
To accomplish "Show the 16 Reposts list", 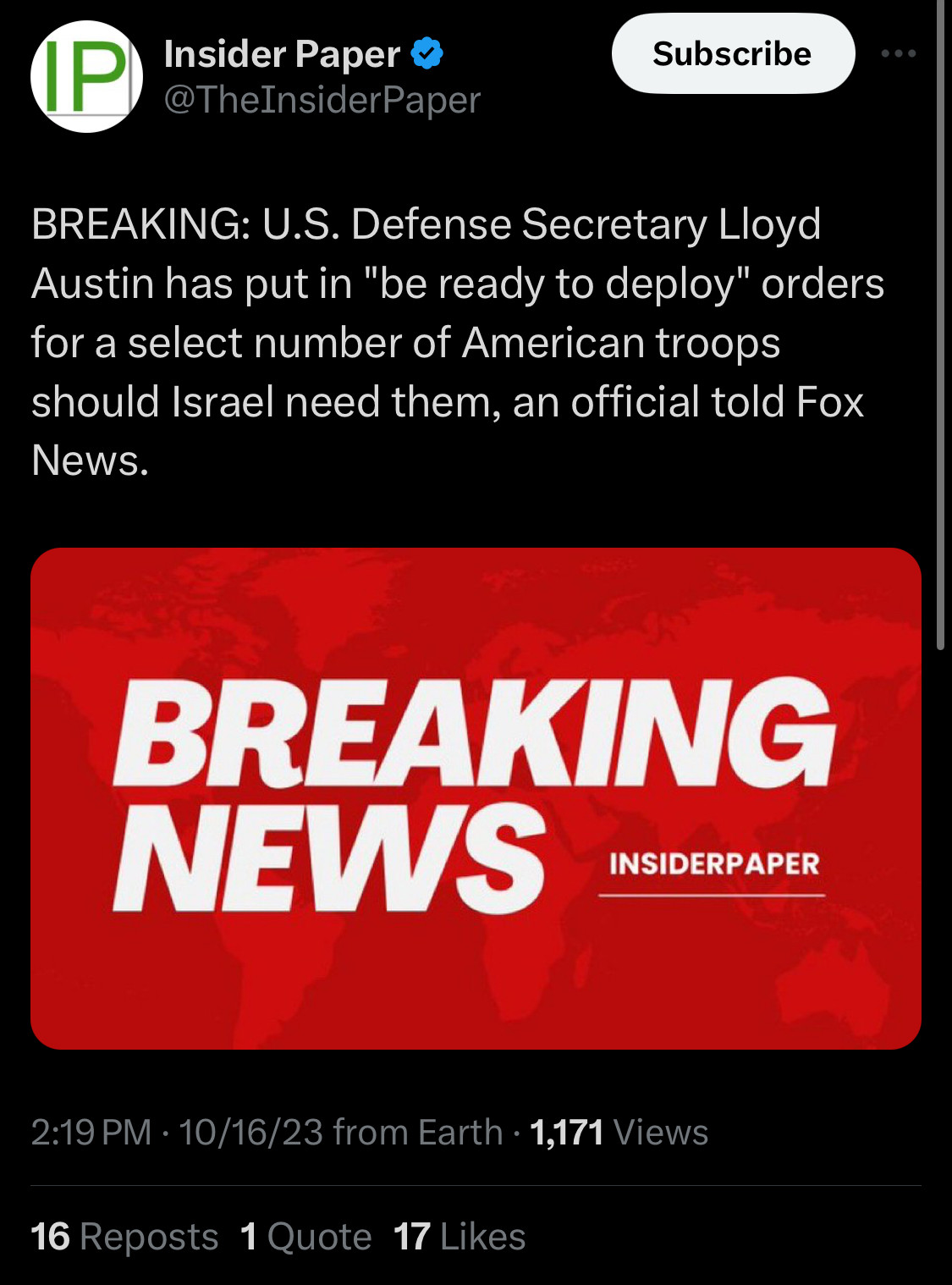I will pos(124,1237).
